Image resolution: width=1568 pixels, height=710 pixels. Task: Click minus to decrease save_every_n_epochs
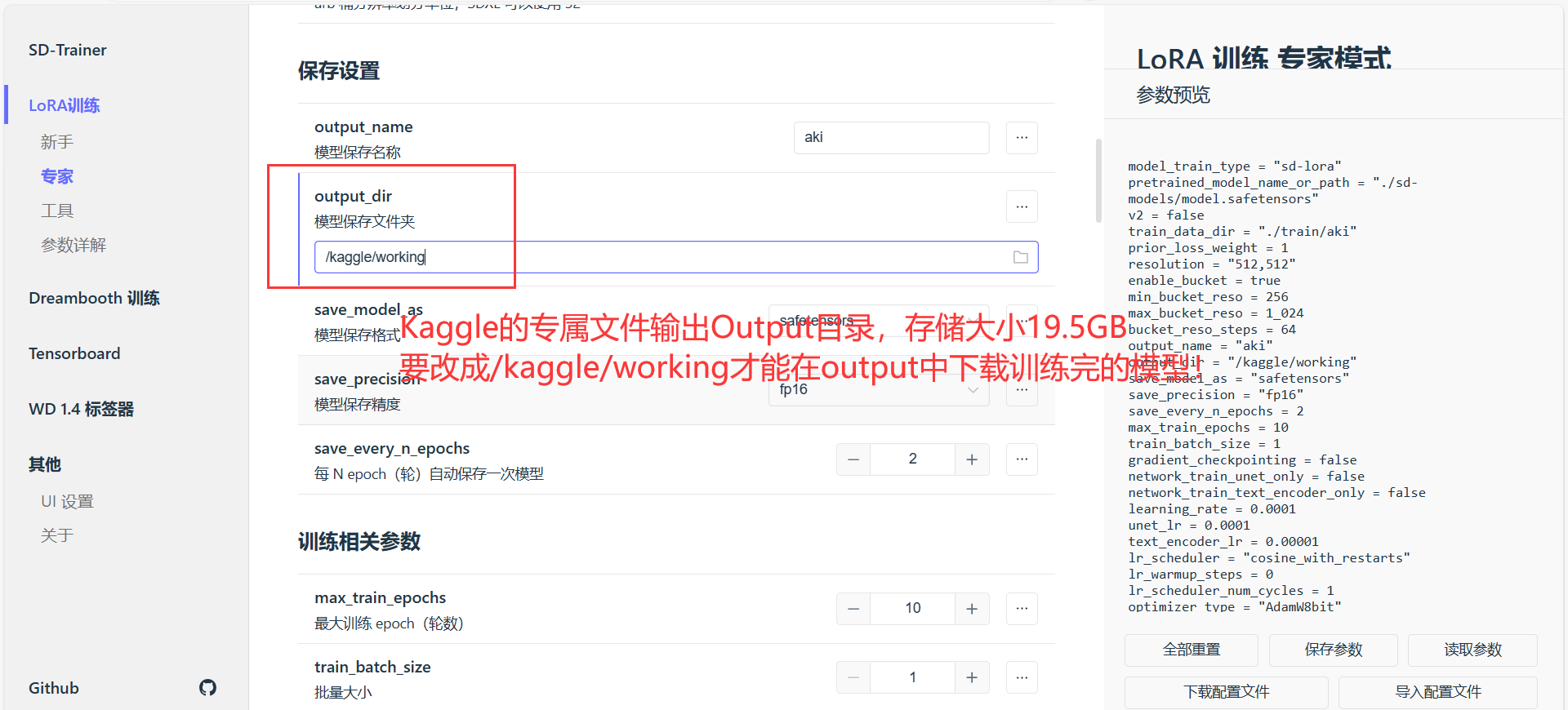tap(853, 459)
